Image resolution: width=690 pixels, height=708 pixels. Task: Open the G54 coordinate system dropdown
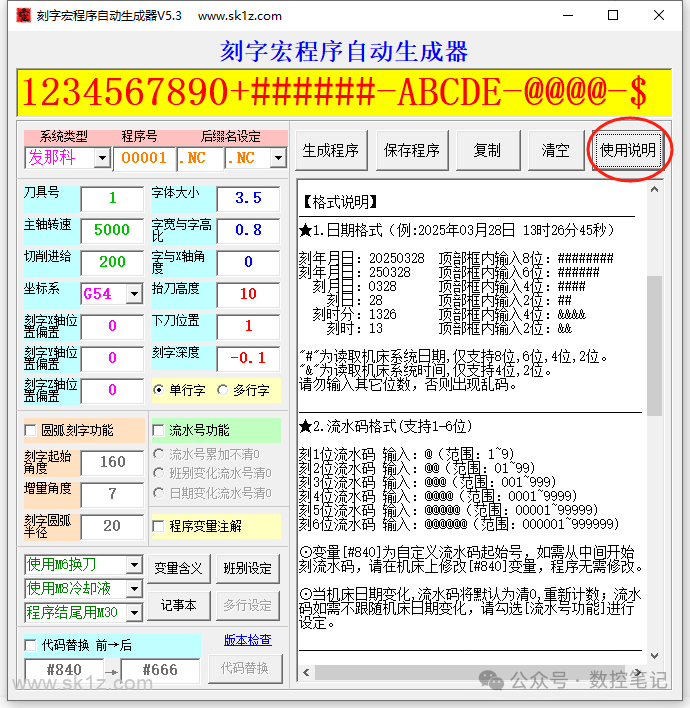pyautogui.click(x=134, y=294)
